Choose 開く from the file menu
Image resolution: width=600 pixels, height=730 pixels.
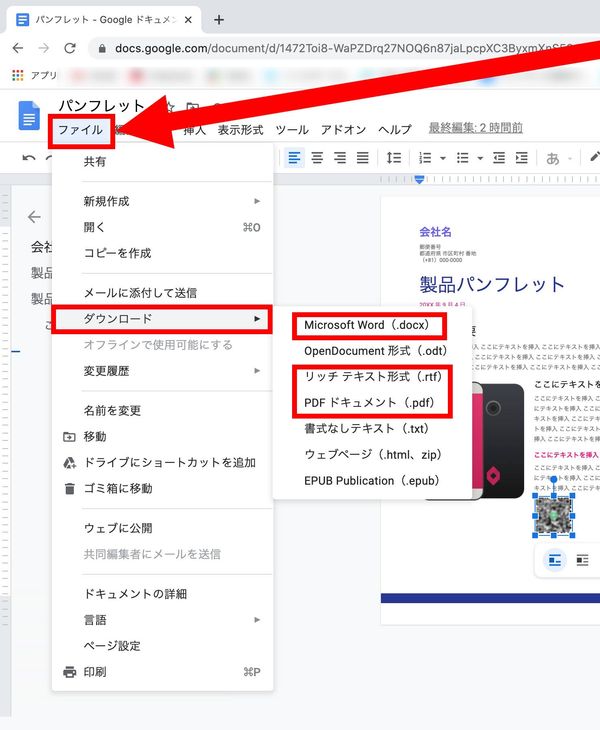162,227
